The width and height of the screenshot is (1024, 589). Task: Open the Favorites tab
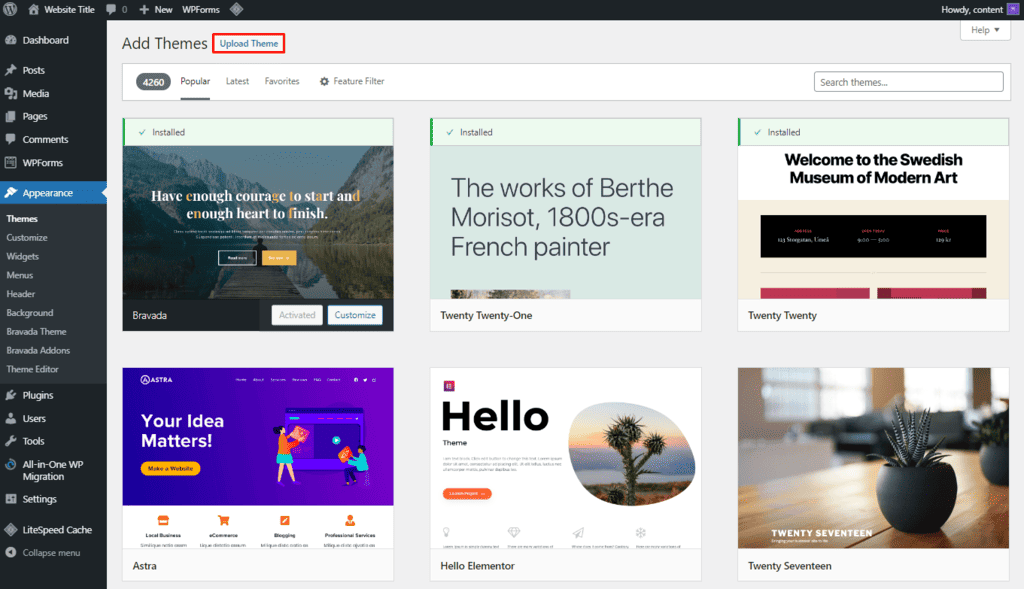pyautogui.click(x=280, y=81)
